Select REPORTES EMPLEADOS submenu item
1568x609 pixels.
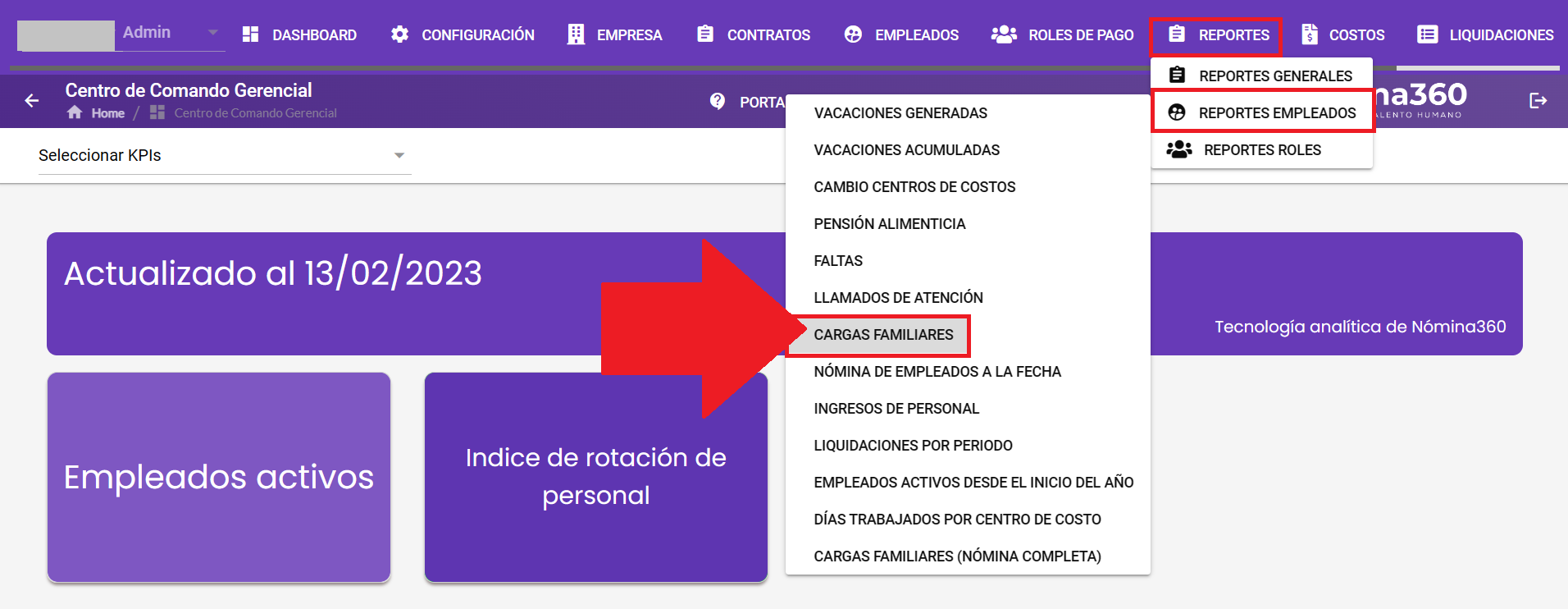point(1262,112)
